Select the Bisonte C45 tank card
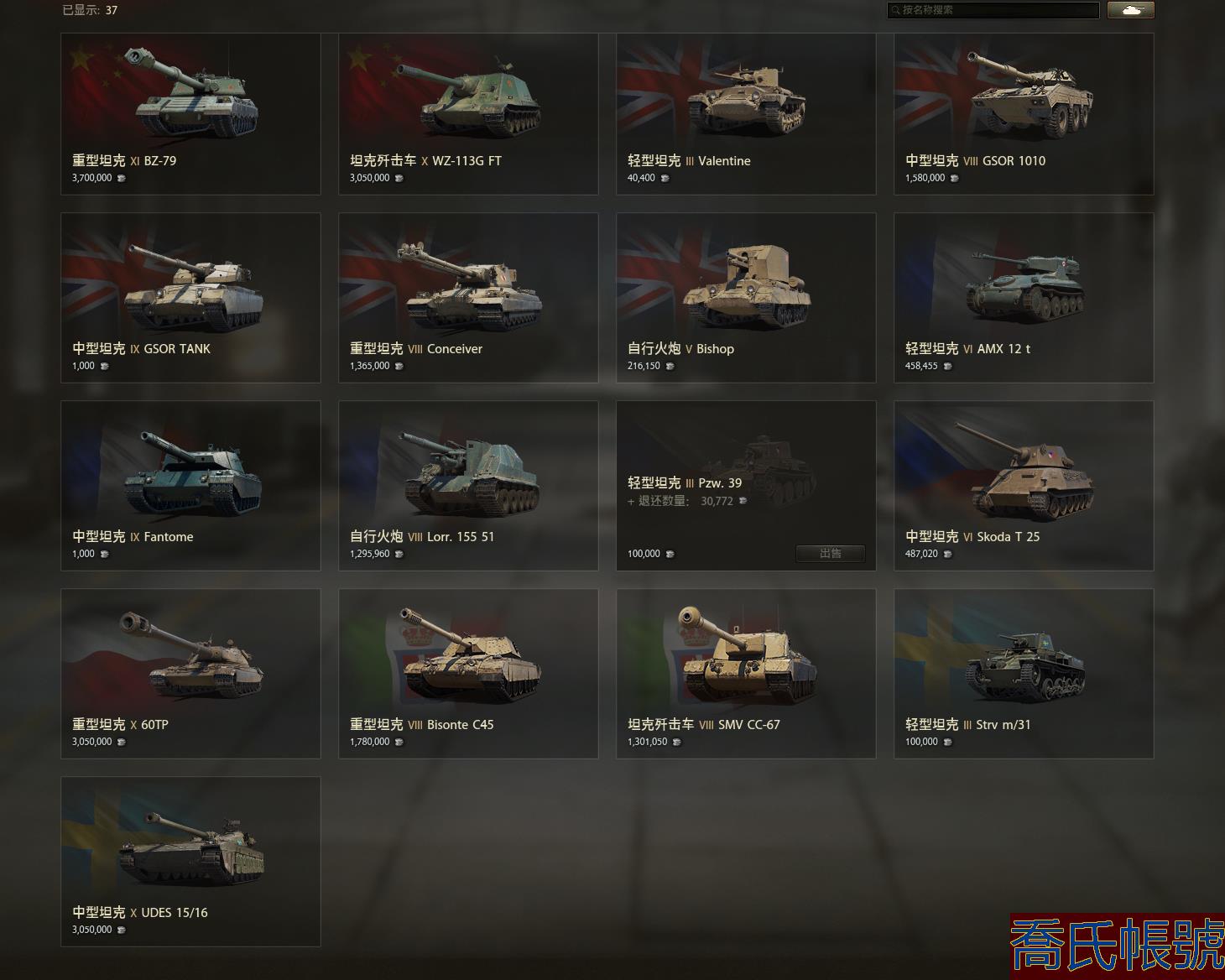 (468, 674)
